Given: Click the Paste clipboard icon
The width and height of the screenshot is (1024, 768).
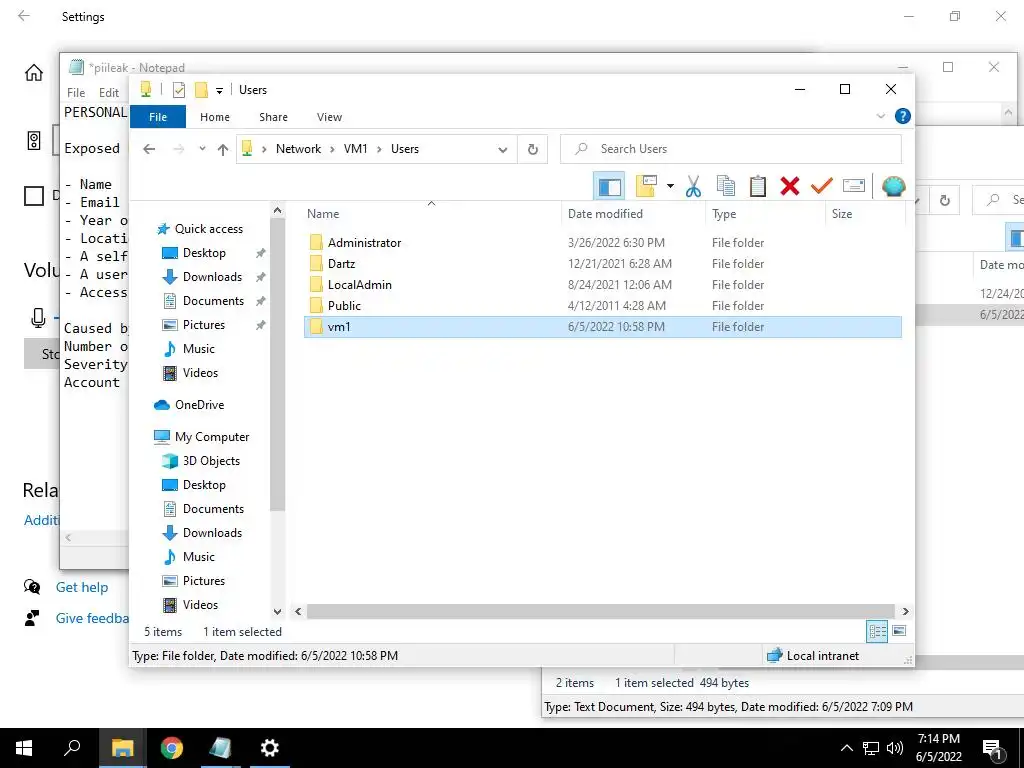Looking at the screenshot, I should [758, 186].
